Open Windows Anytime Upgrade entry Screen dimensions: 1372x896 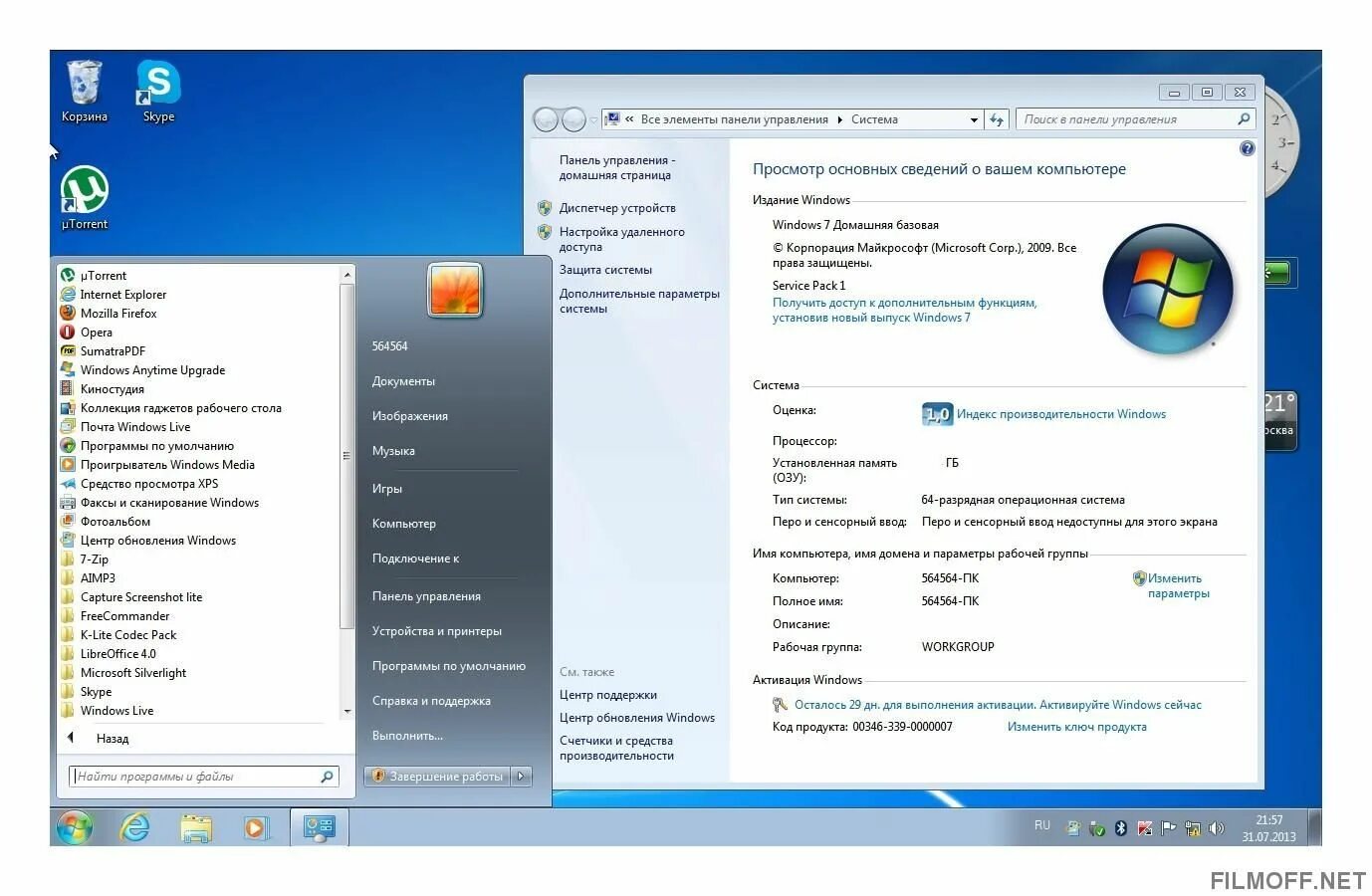(x=152, y=370)
